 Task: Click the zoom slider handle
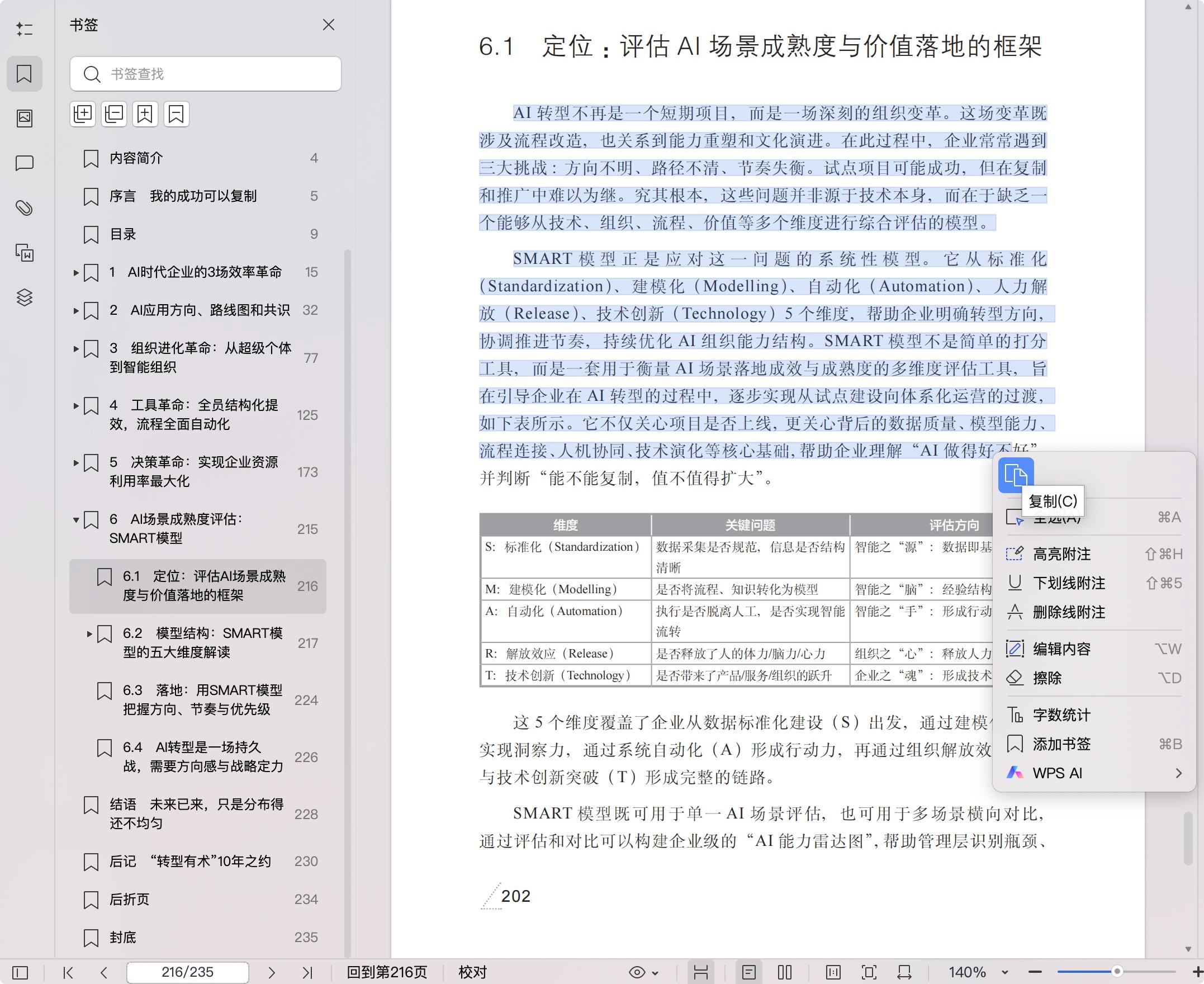[x=1117, y=972]
